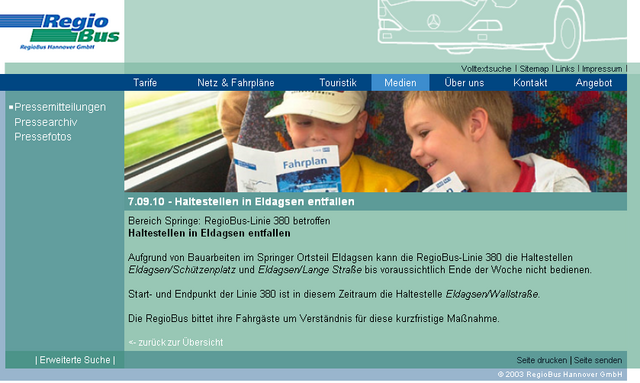The width and height of the screenshot is (640, 383).
Task: Click the text 'Bereich Springe: RegioBus-Linie 380 betroffen'
Action: point(229,221)
